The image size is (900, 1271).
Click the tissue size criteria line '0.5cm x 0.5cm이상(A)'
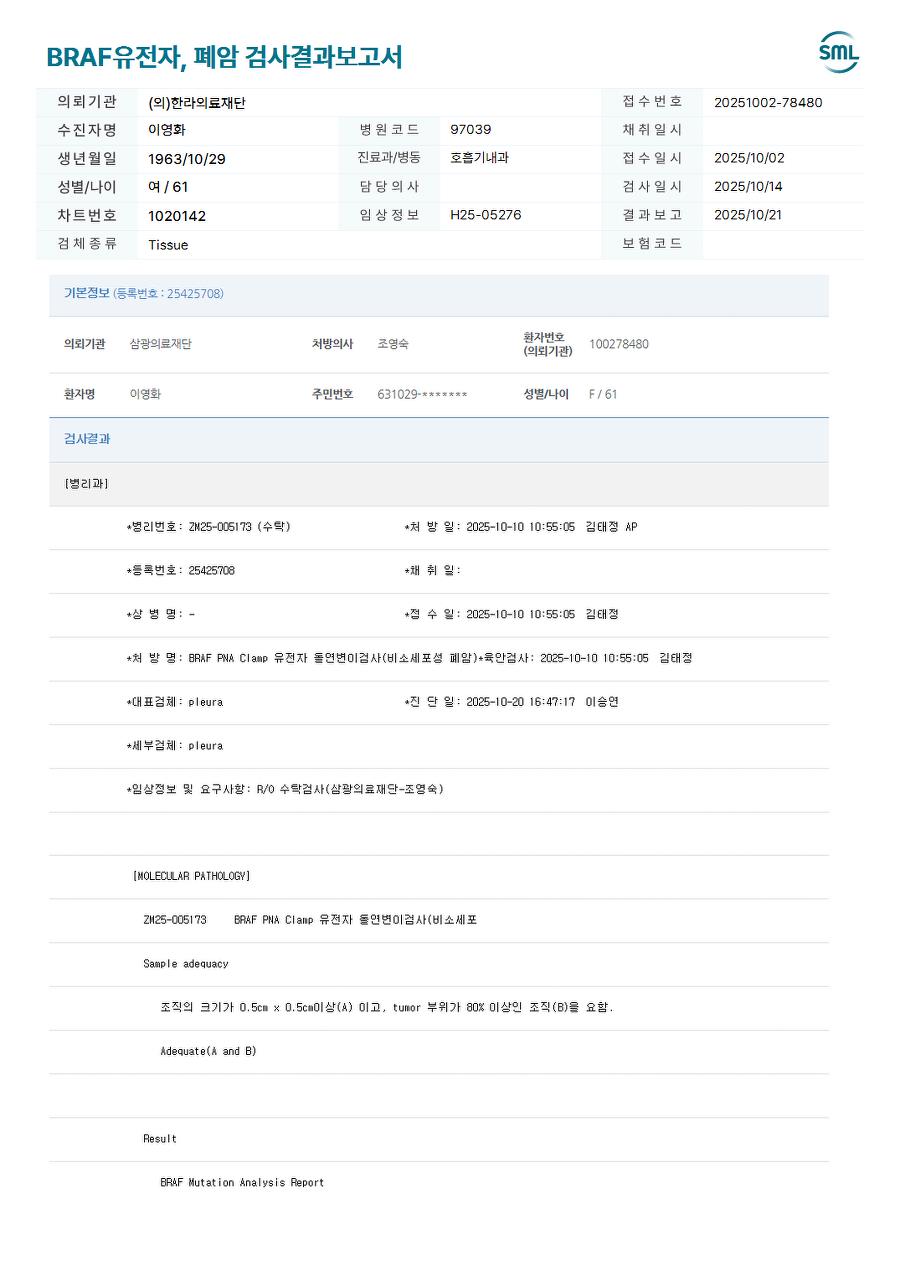coord(387,1008)
